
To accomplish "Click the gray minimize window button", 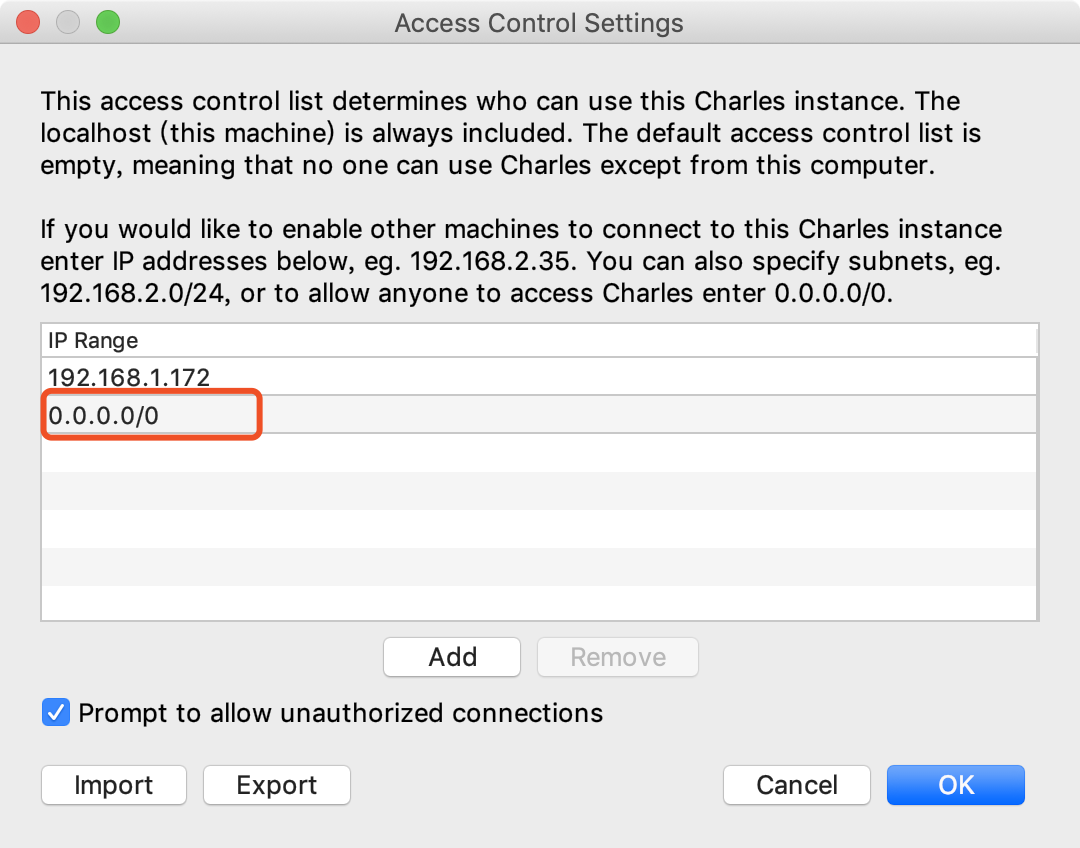I will [68, 22].
